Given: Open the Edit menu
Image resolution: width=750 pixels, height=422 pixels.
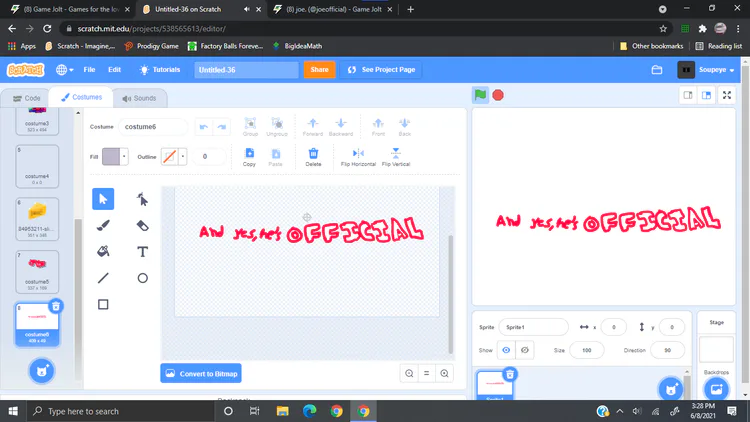Looking at the screenshot, I should [x=114, y=70].
